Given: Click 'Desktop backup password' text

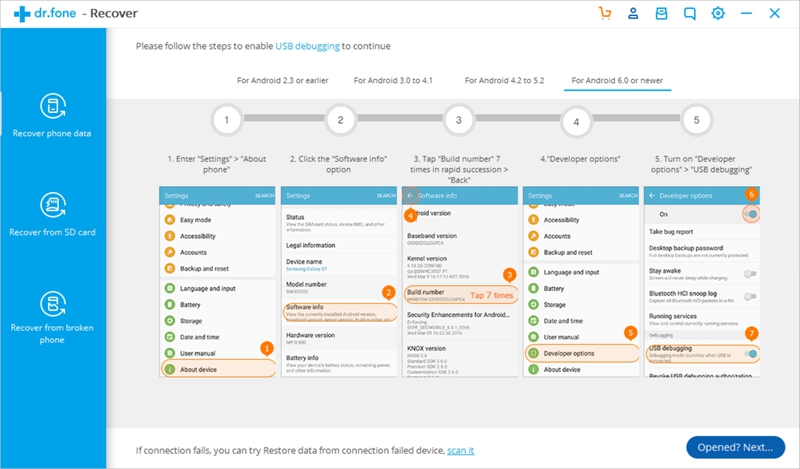Looking at the screenshot, I should [x=686, y=248].
